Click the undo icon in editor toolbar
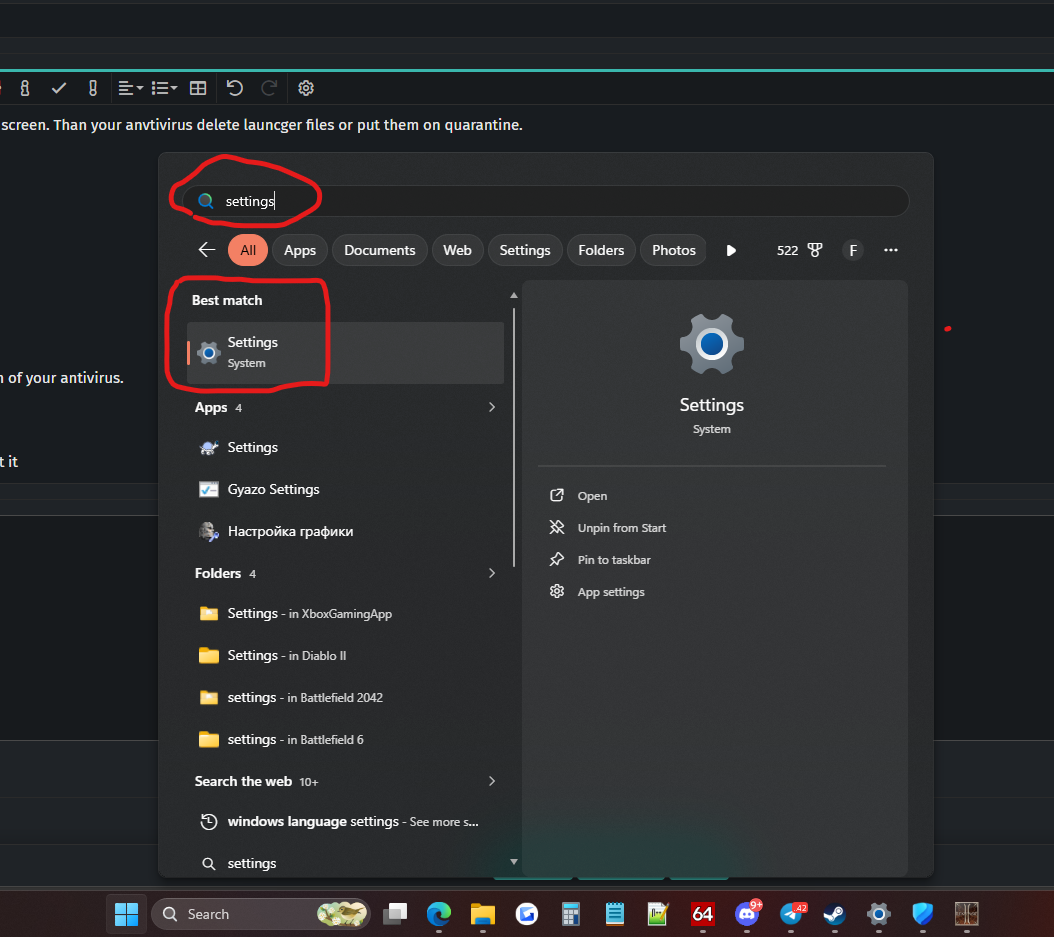 pos(234,88)
